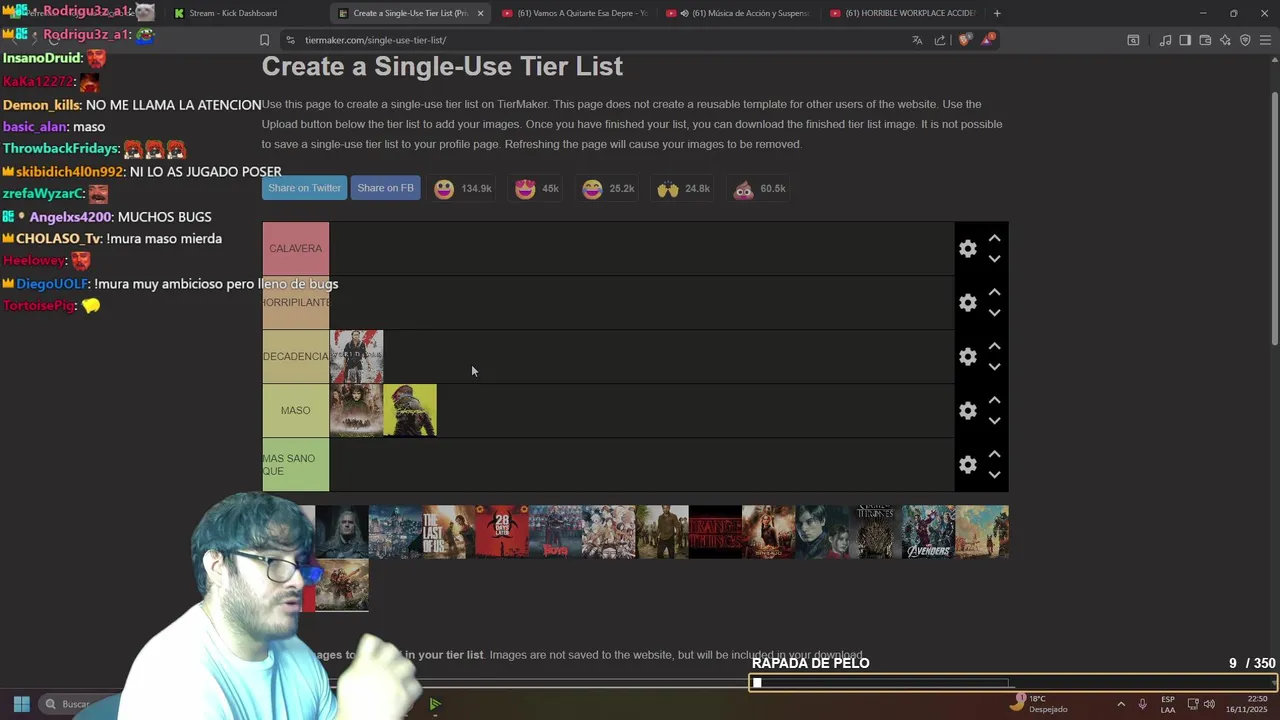This screenshot has height=720, width=1280.
Task: Click the taskbar Buscar search box
Action: (78, 704)
